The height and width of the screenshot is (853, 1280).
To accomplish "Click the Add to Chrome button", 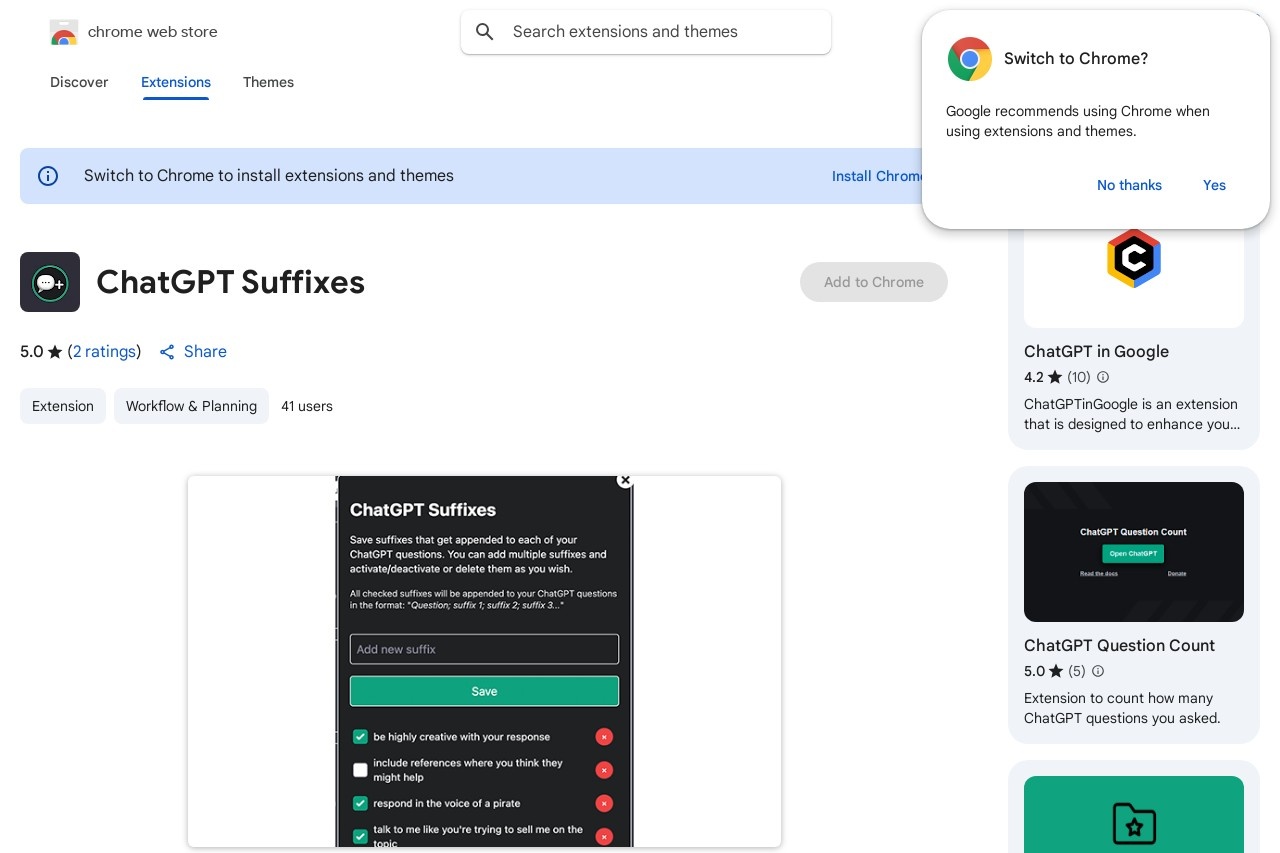I will coord(874,282).
